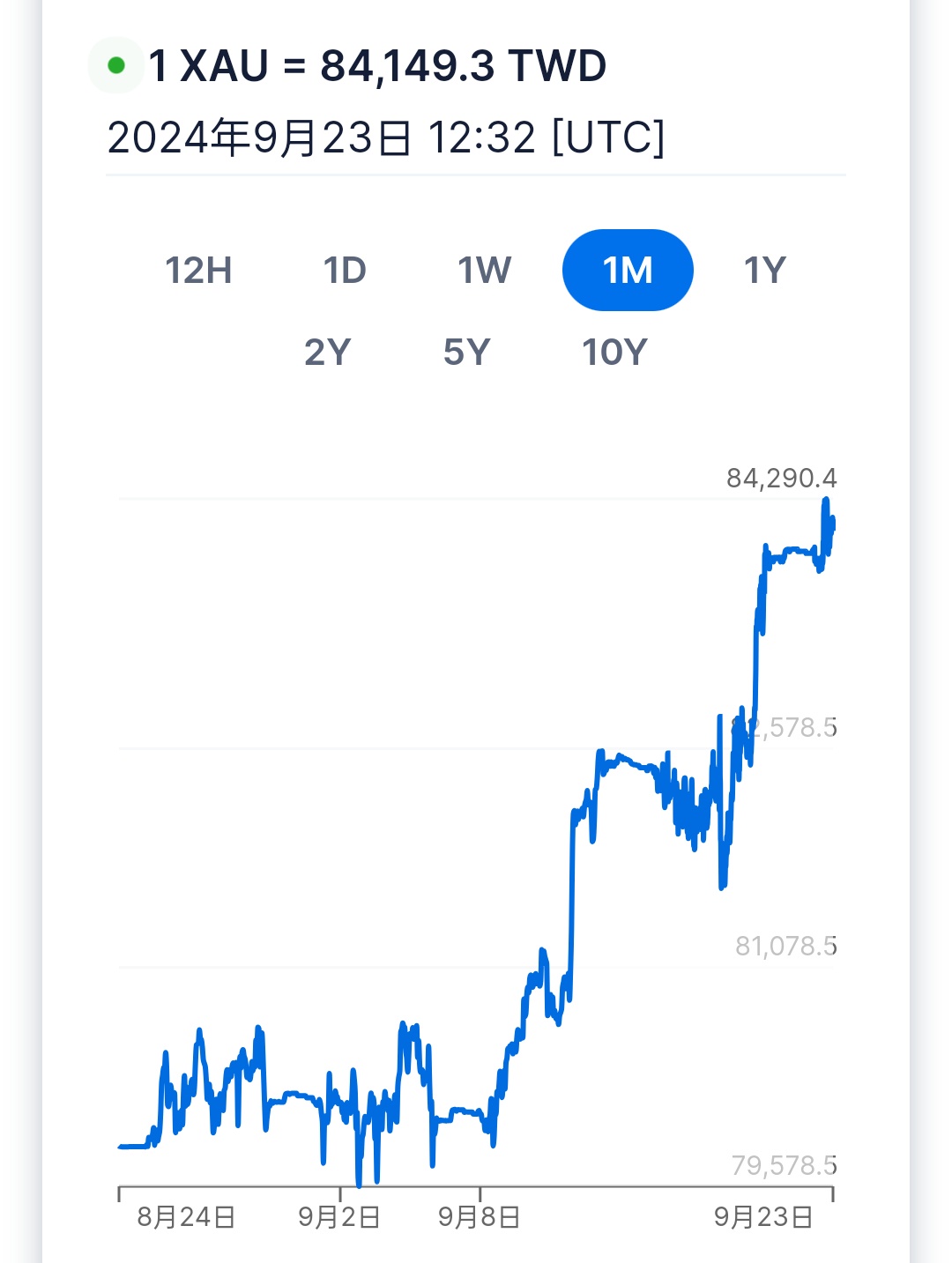
Task: Click the 79,578.5 bottom axis label
Action: pyautogui.click(x=784, y=1166)
